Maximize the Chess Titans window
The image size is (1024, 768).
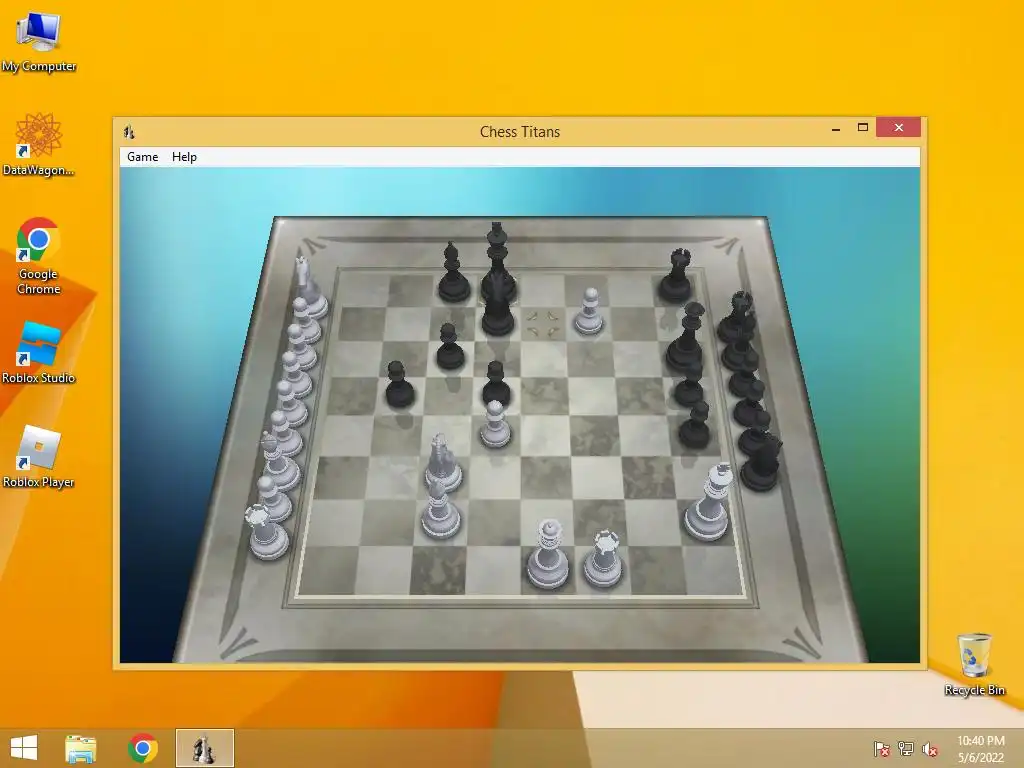click(x=863, y=127)
